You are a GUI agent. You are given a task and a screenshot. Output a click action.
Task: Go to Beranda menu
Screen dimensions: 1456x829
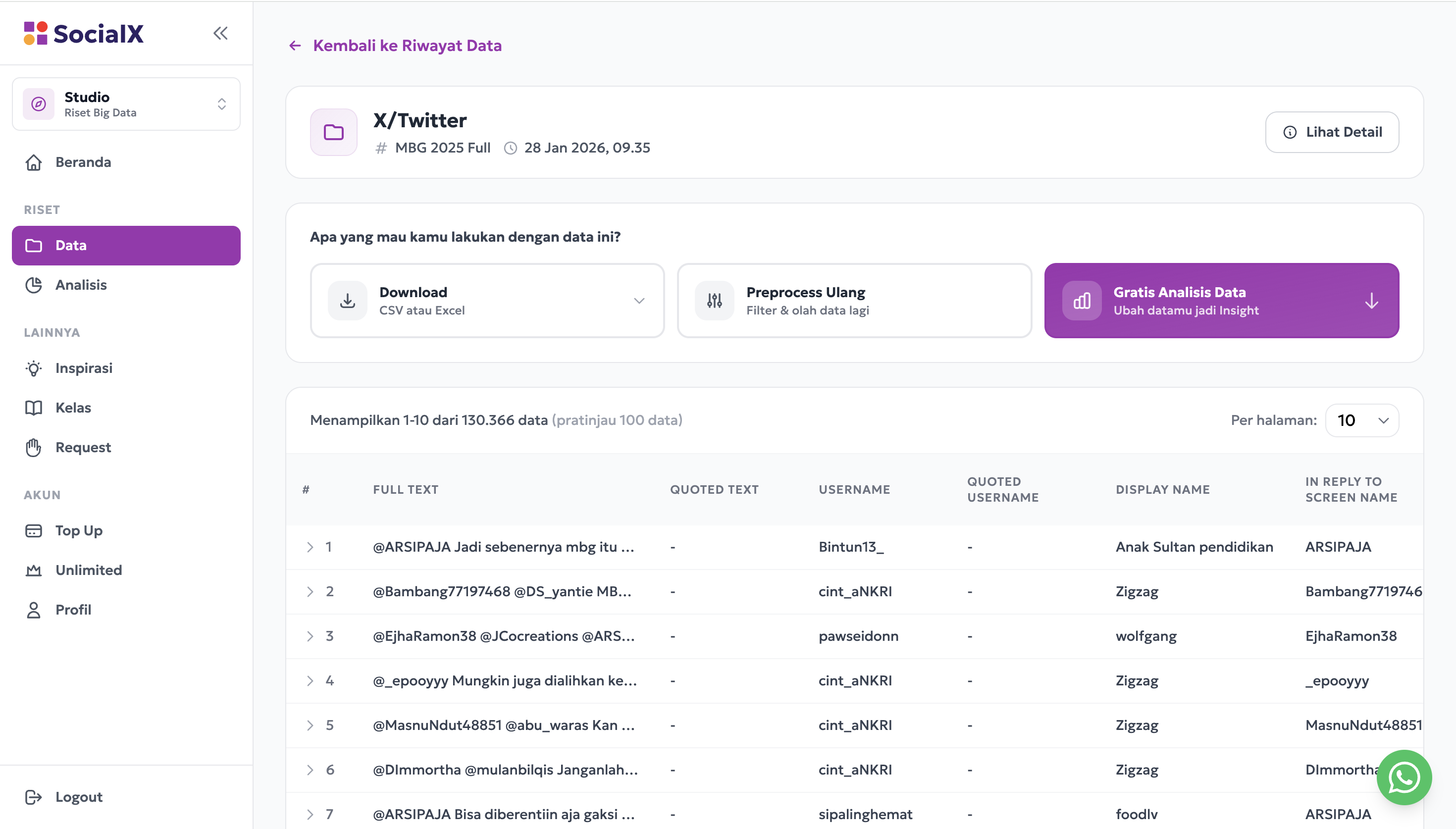point(126,162)
